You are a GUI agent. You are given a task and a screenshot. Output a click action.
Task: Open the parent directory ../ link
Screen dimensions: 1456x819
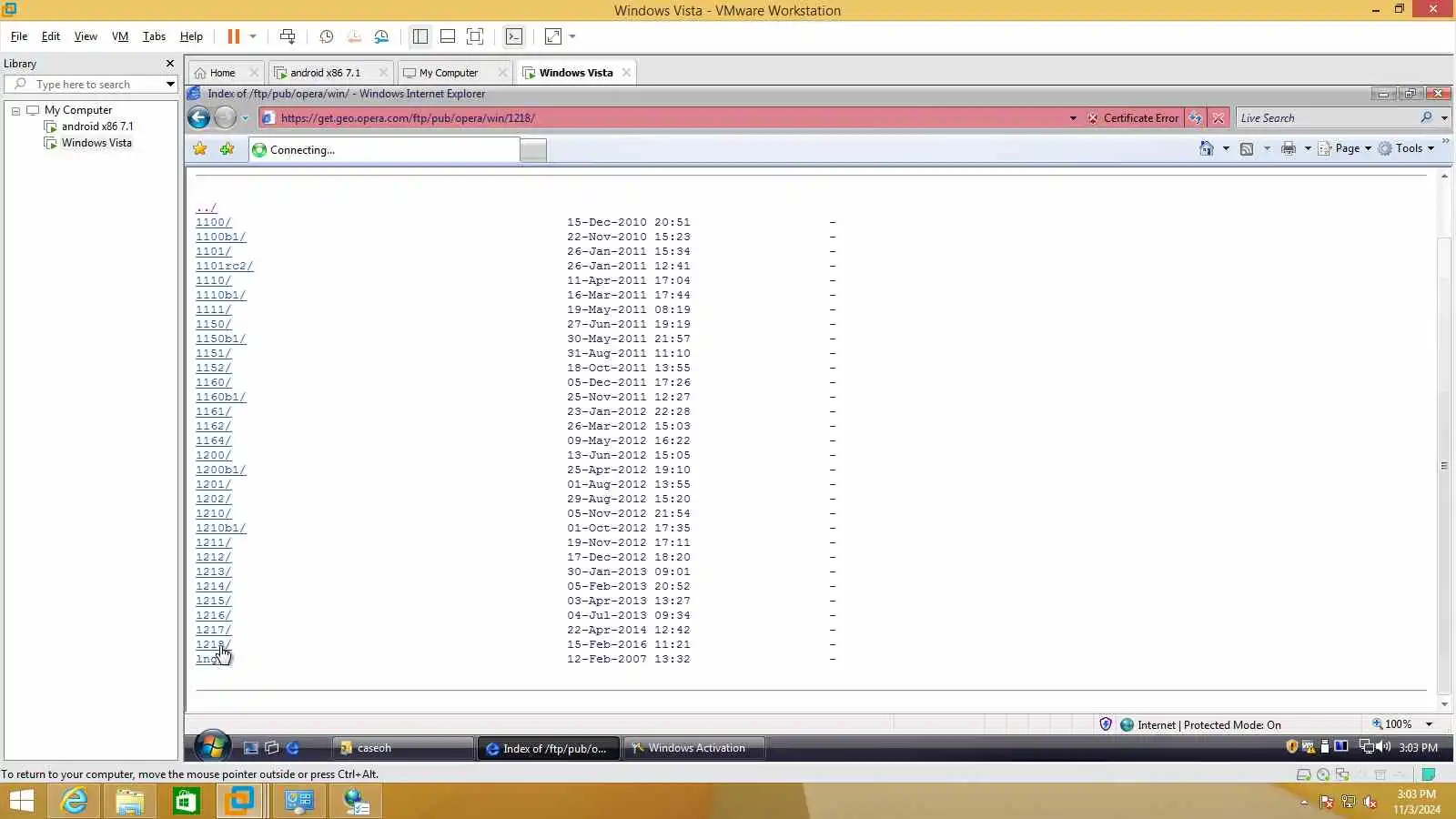point(207,207)
